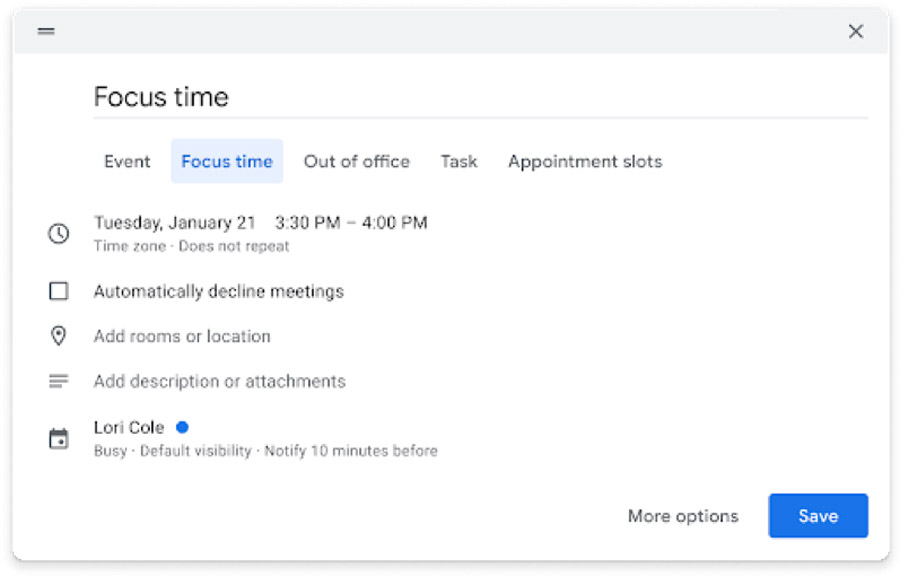Click the clock icon beside the date
The height and width of the screenshot is (576, 900).
click(x=59, y=233)
